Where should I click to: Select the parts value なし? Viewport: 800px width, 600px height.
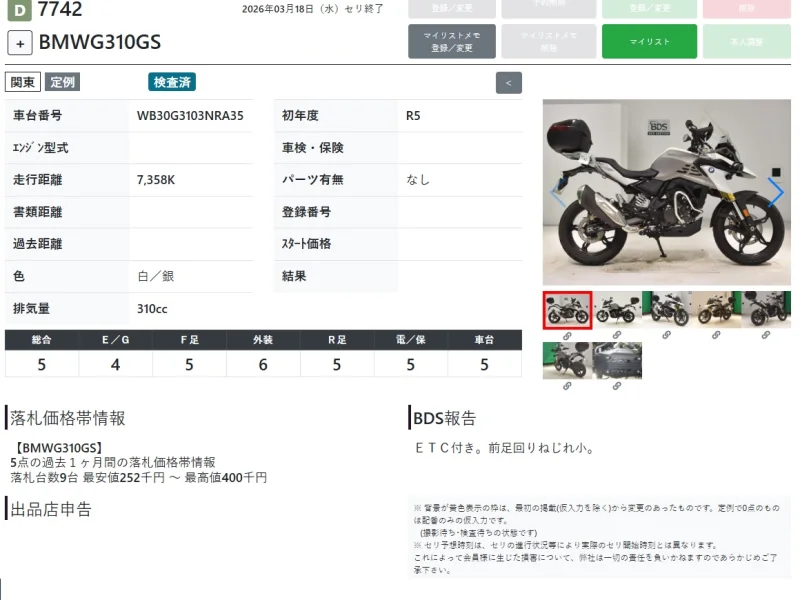tap(418, 180)
